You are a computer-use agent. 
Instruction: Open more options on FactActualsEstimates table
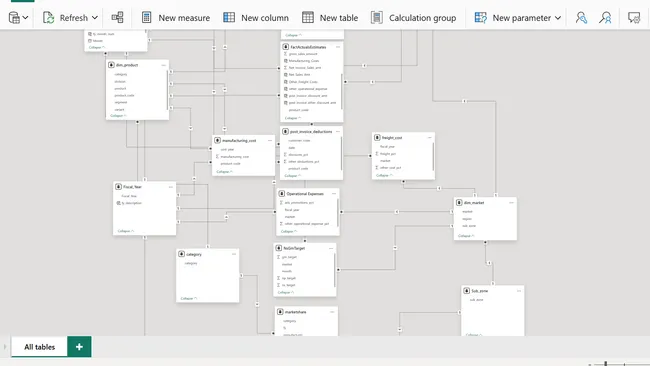click(x=338, y=47)
